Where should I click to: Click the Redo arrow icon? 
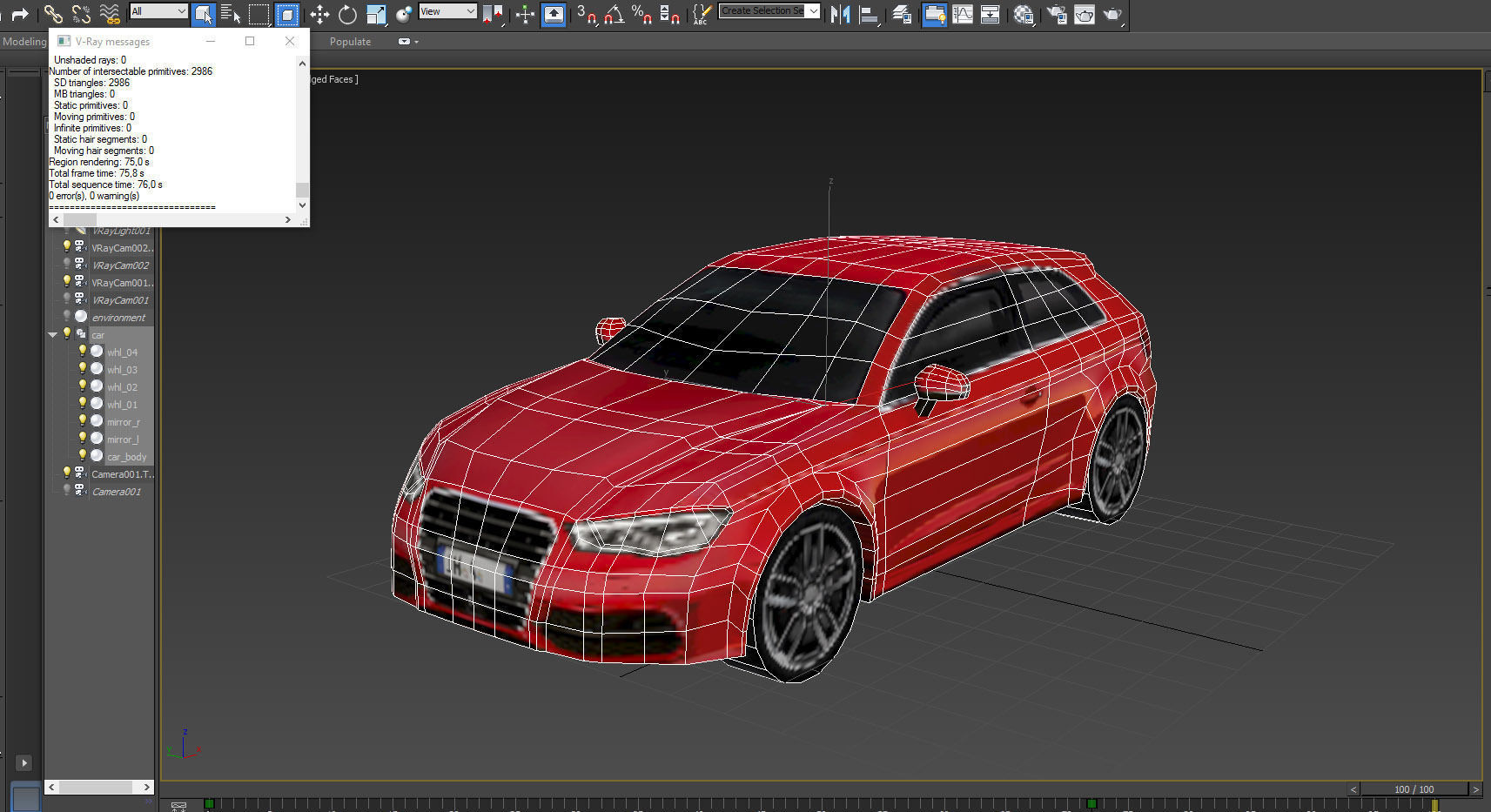click(20, 14)
